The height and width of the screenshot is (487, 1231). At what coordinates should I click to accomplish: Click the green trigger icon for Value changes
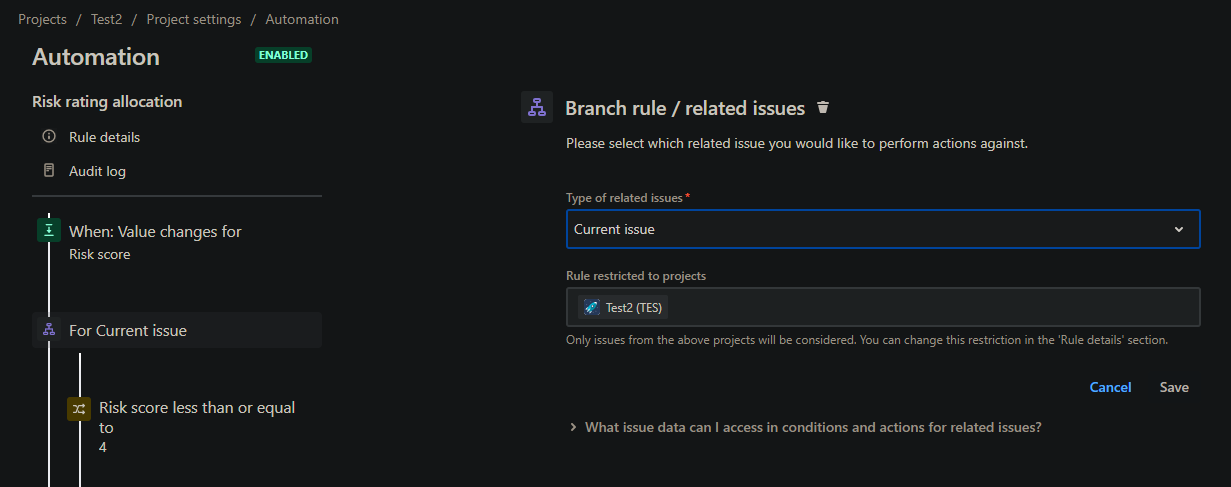click(x=49, y=230)
